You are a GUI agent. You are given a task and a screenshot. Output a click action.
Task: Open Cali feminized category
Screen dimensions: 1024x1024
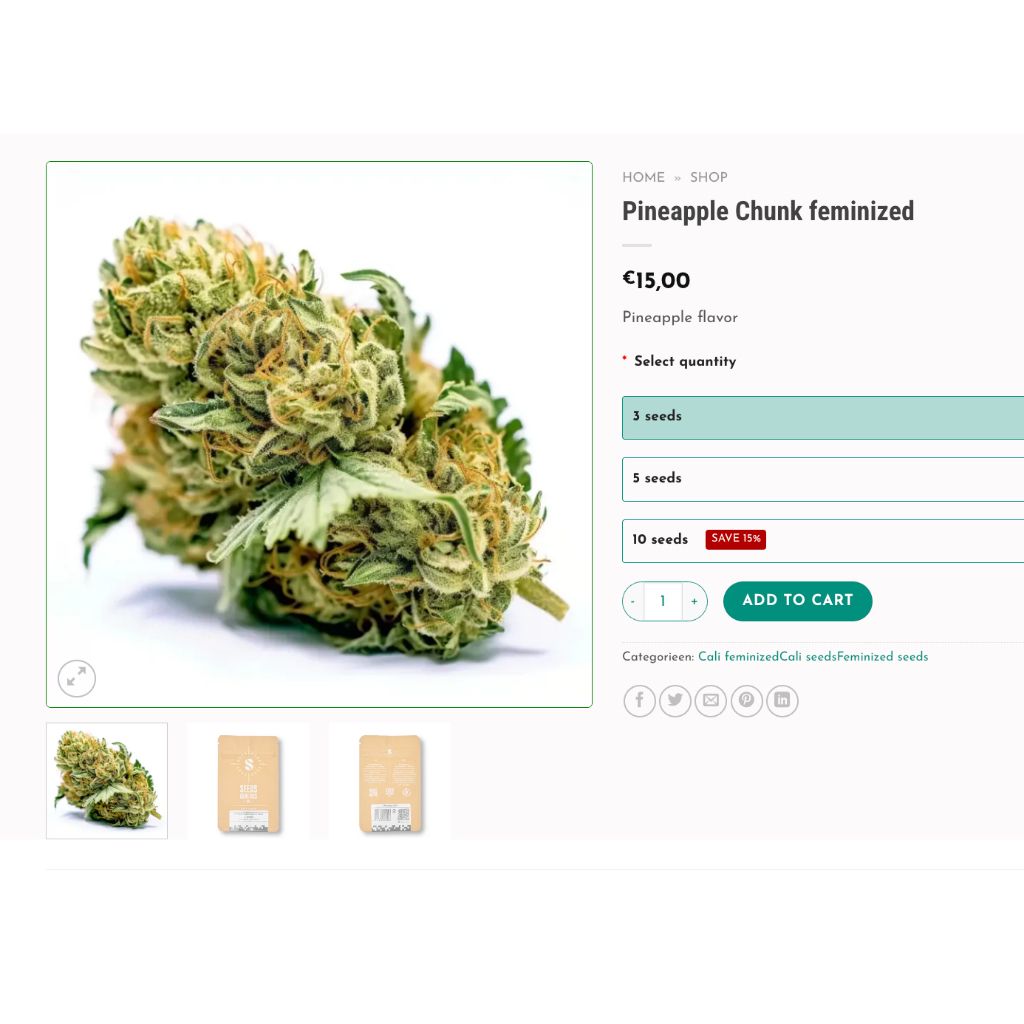point(738,656)
